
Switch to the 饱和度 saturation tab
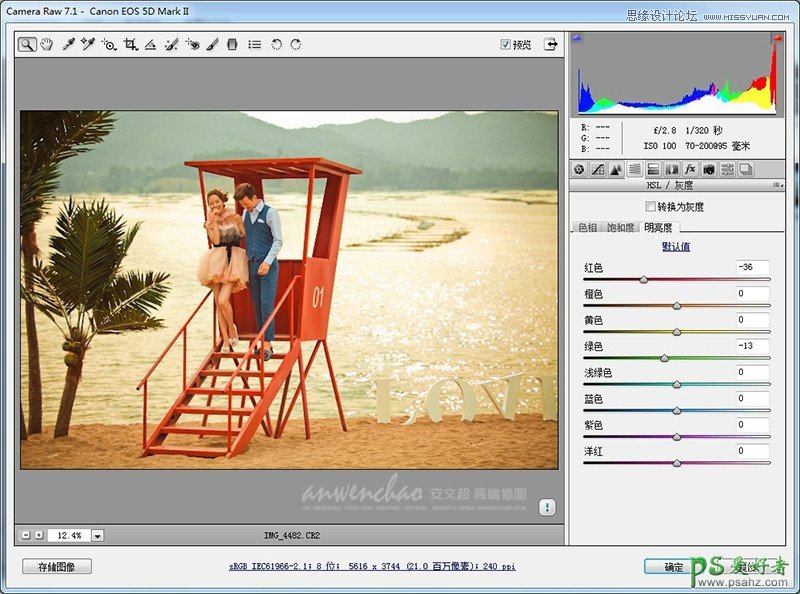point(620,228)
